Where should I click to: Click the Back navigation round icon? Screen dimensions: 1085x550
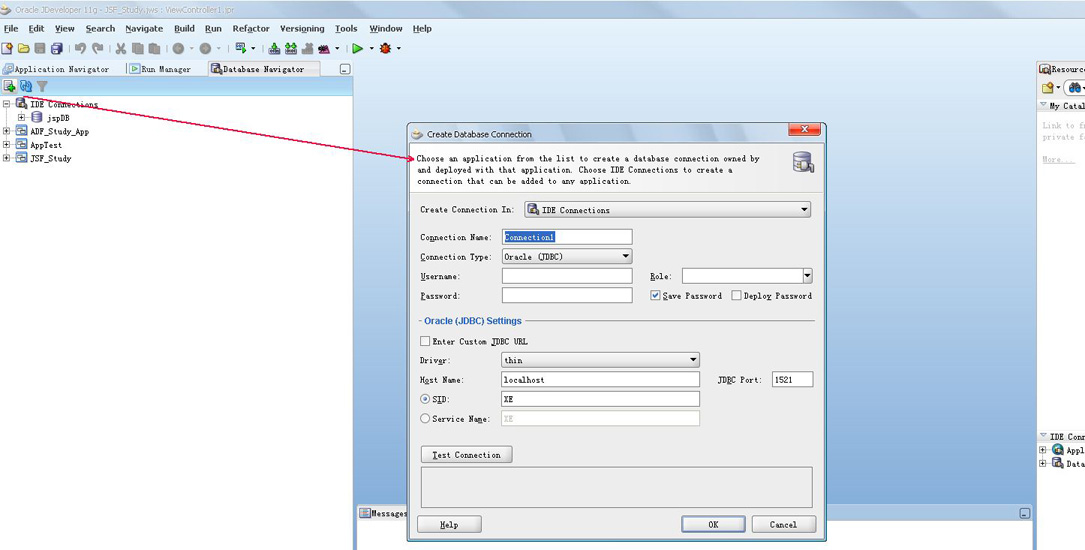(x=179, y=48)
